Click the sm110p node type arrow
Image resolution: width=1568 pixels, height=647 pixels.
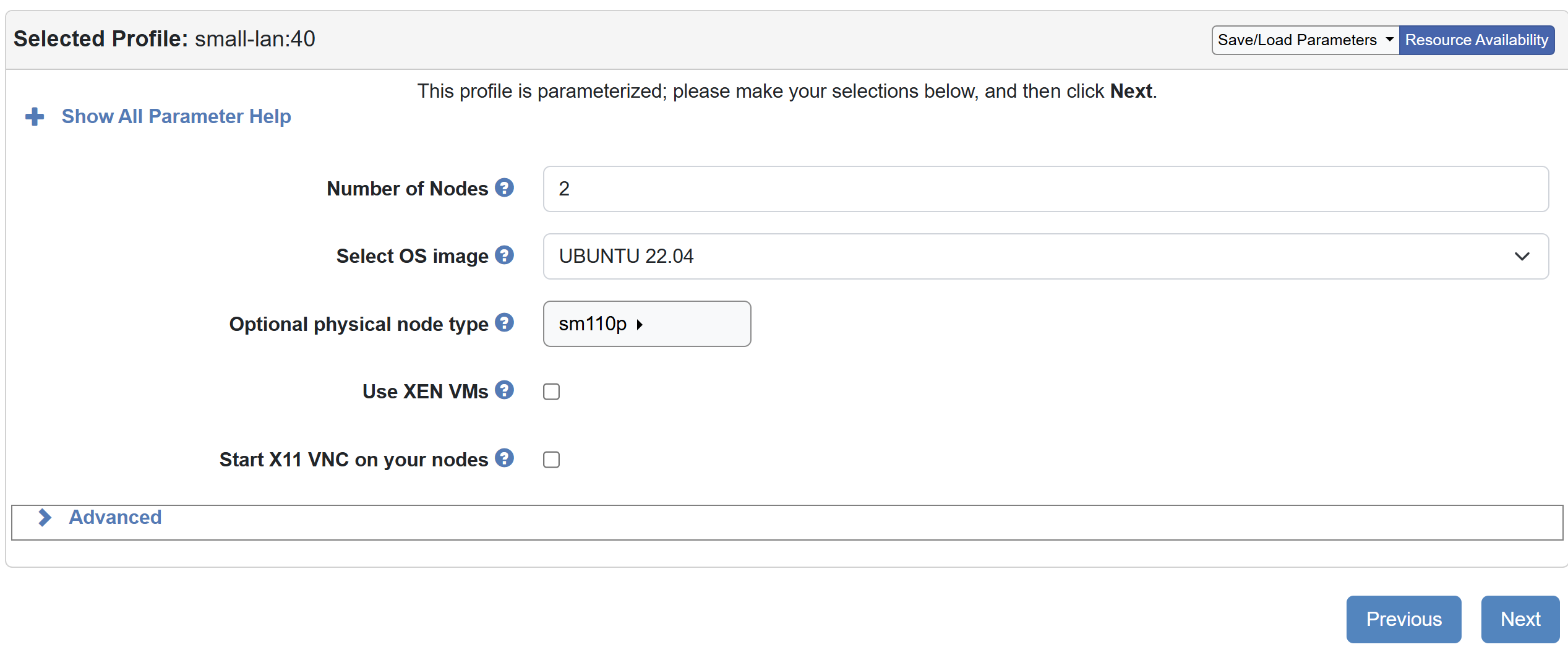[x=640, y=324]
